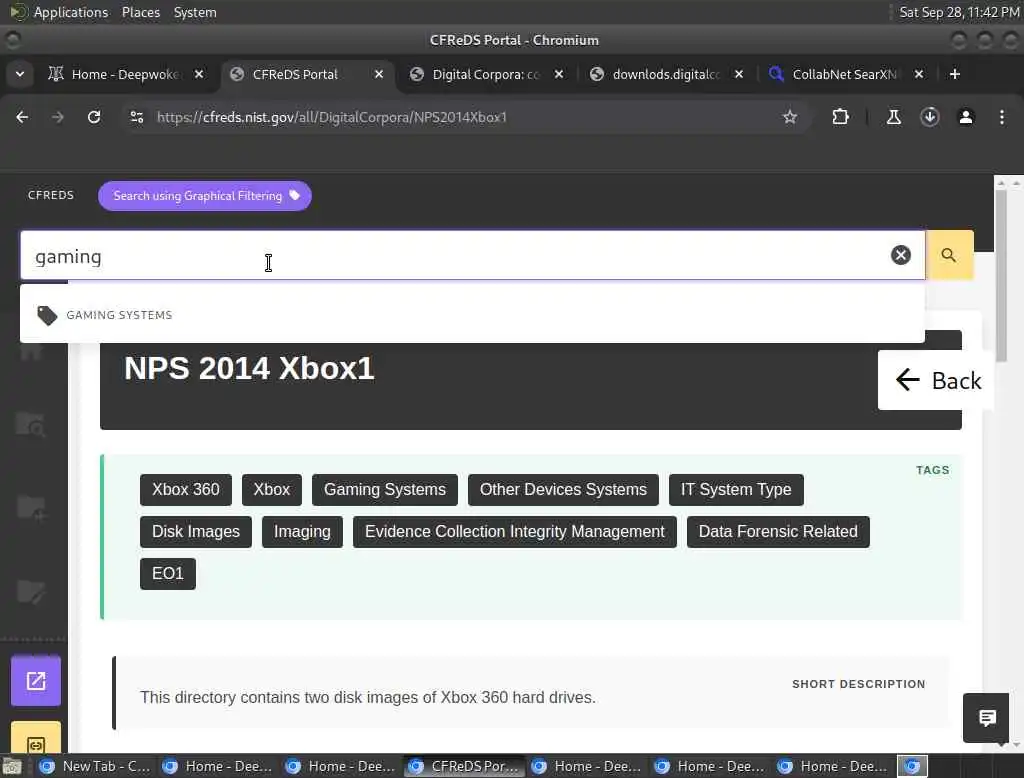The image size is (1024, 778).
Task: Switch to the downloads.digitalcorpora tab
Action: [x=666, y=74]
